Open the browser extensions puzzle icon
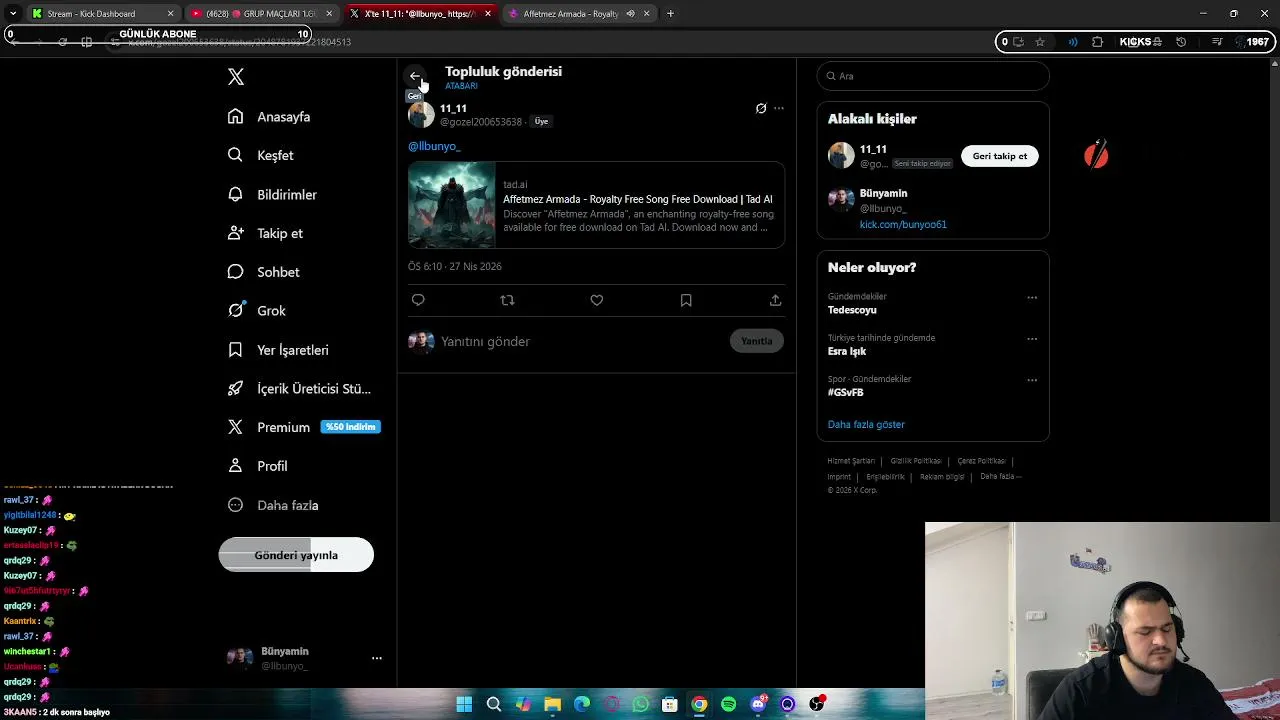 pyautogui.click(x=1097, y=42)
